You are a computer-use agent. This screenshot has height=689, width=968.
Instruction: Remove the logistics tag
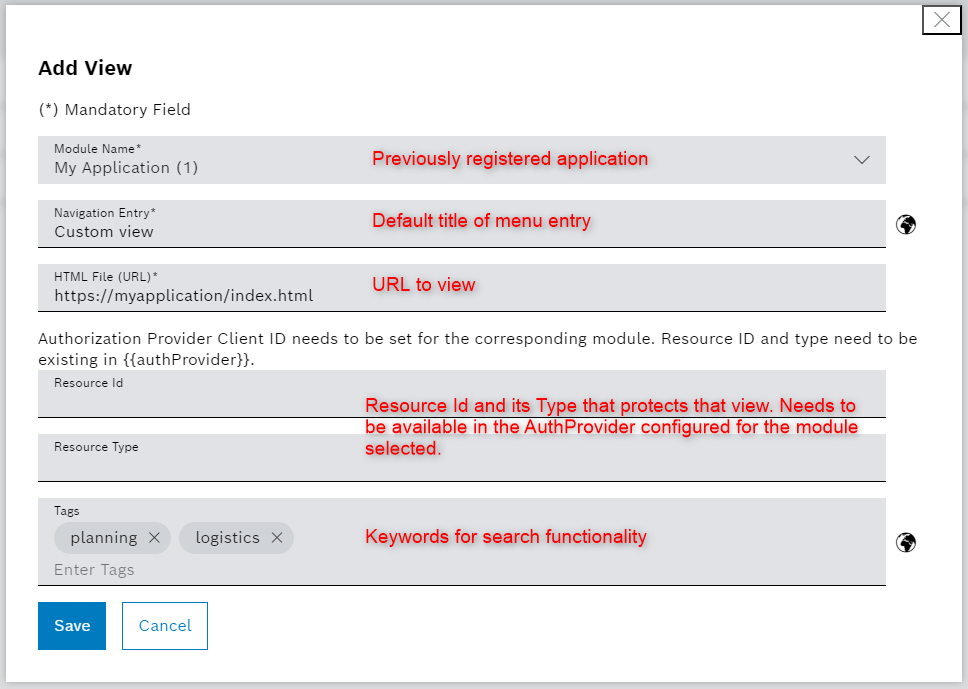point(277,538)
